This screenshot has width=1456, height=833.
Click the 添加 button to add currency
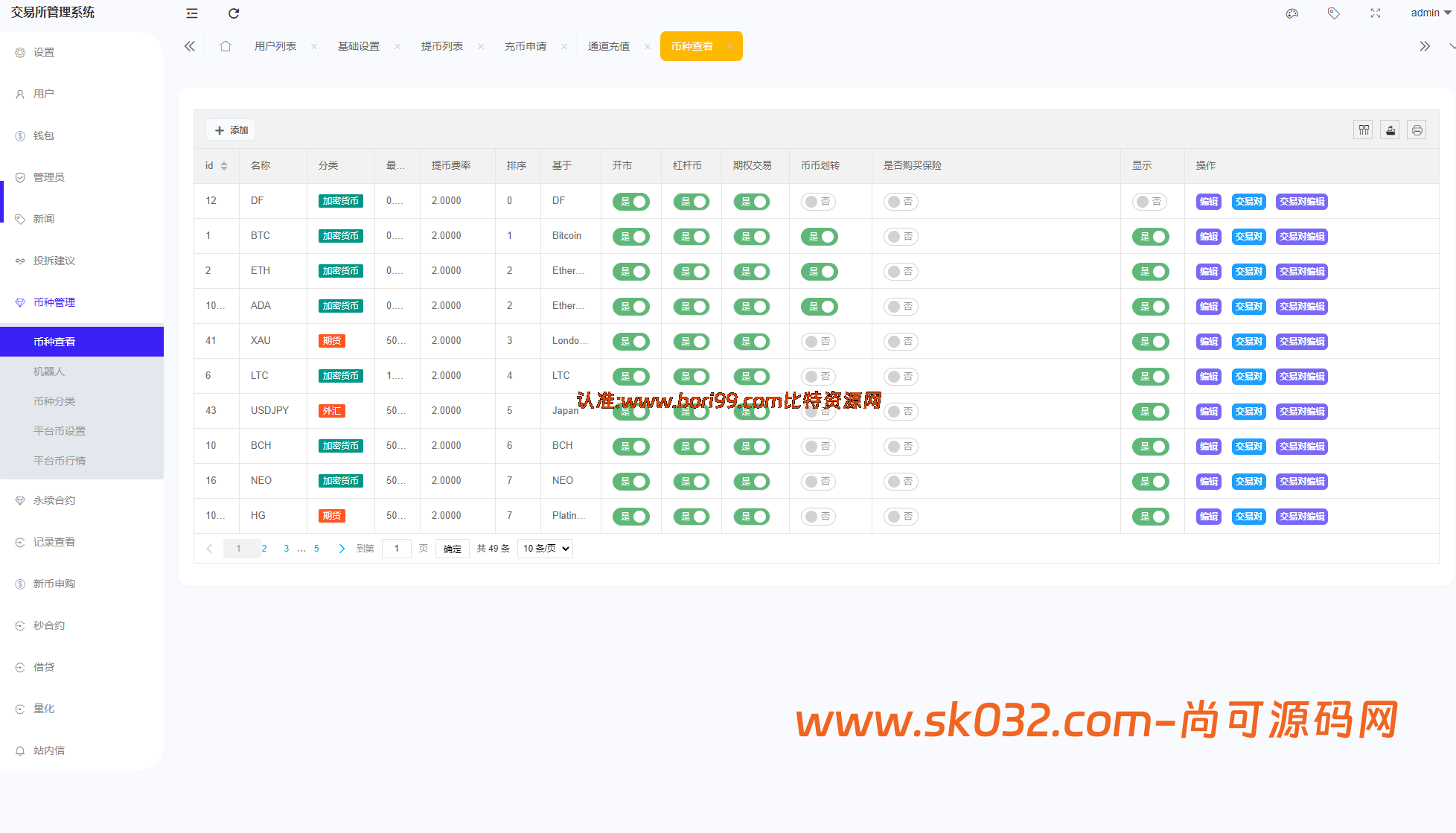pos(230,129)
